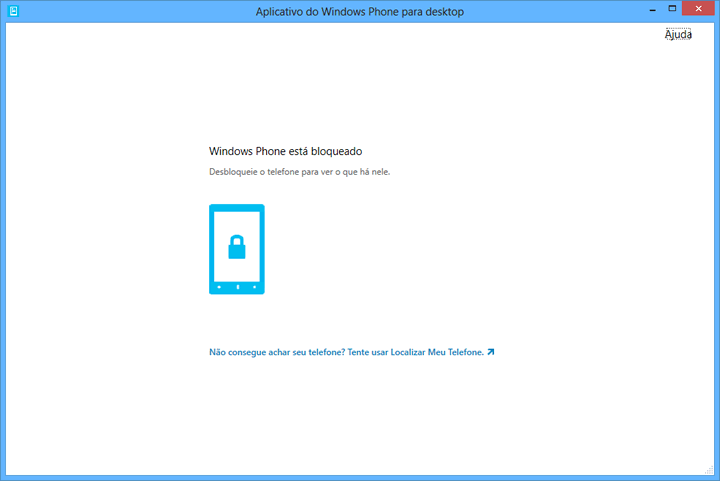The height and width of the screenshot is (481, 720).
Task: Maximize the Windows Phone app window
Action: pyautogui.click(x=672, y=9)
